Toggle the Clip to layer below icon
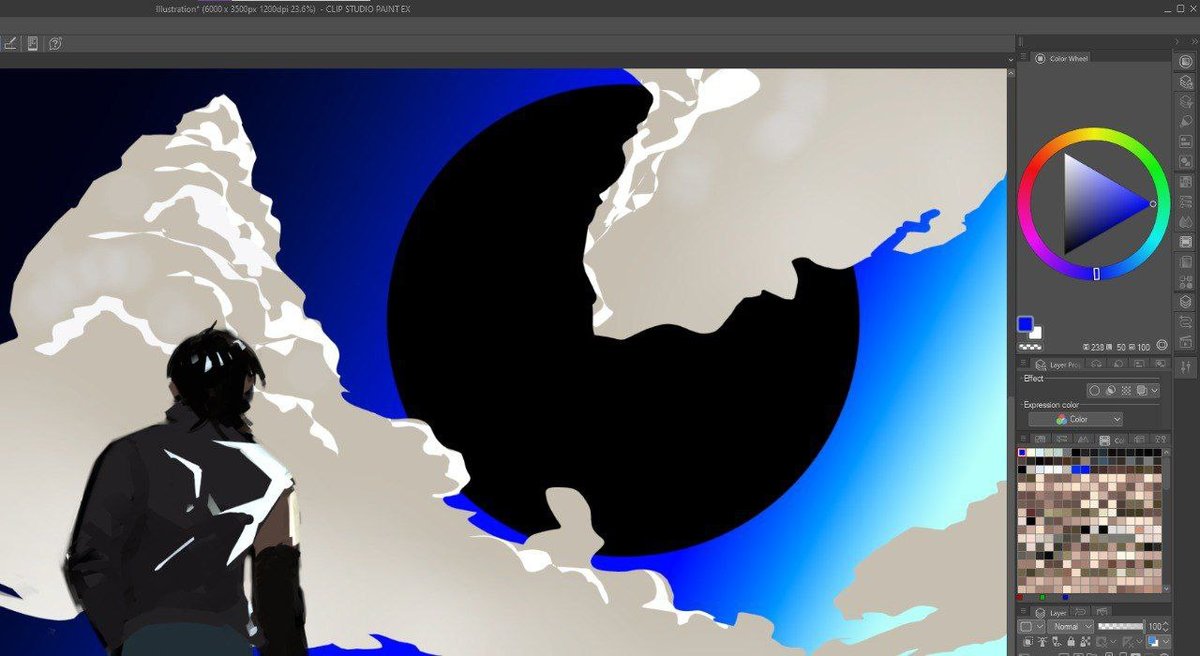Image resolution: width=1200 pixels, height=656 pixels. [x=1028, y=642]
